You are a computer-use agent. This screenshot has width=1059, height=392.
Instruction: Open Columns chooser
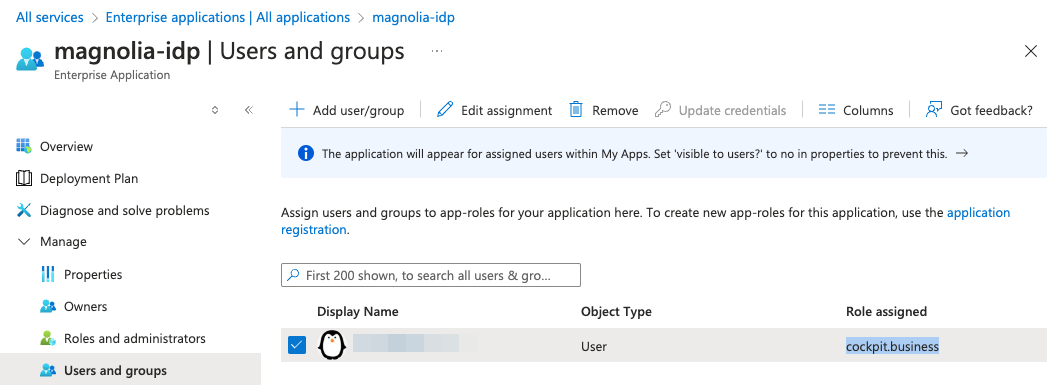856,110
